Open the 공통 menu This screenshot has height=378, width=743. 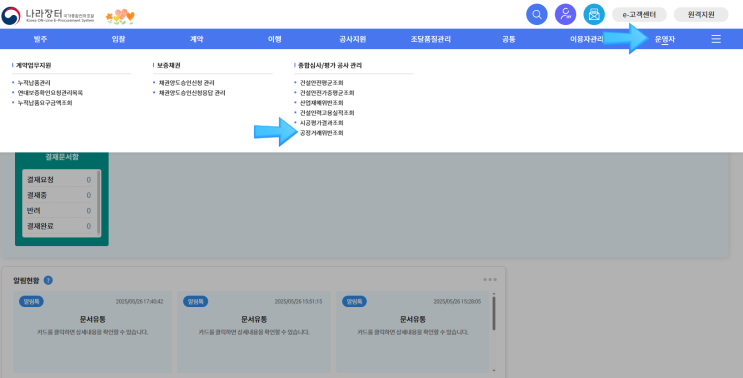[x=509, y=39]
